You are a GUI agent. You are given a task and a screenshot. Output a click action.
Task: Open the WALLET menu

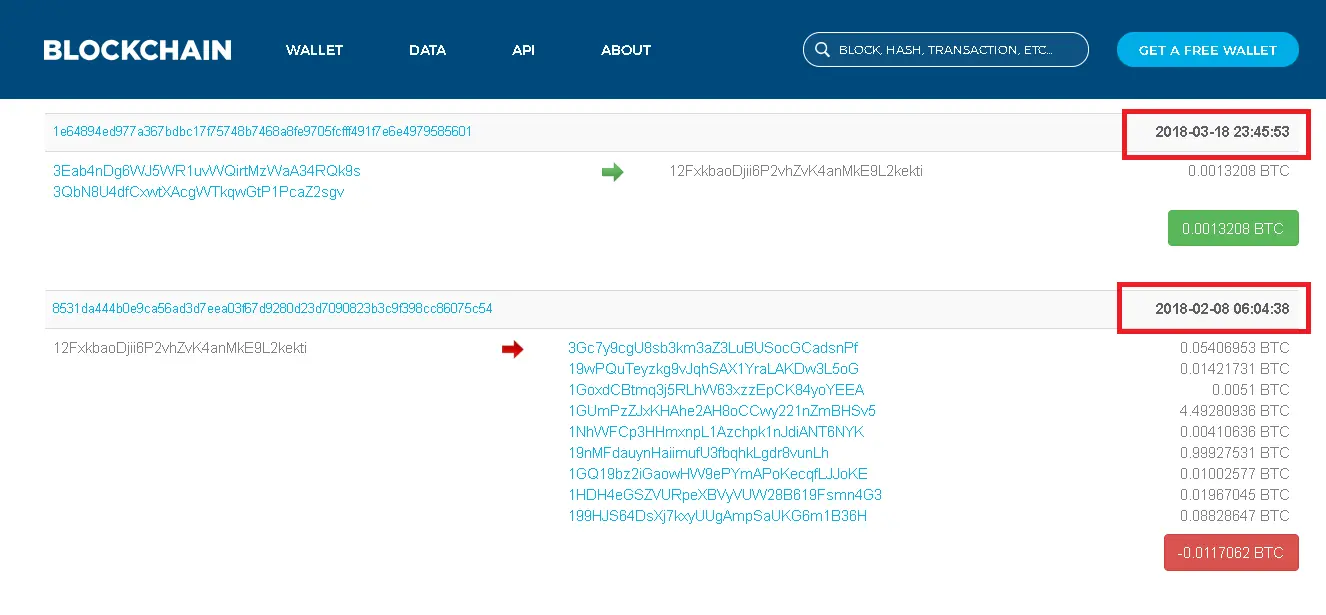point(314,50)
